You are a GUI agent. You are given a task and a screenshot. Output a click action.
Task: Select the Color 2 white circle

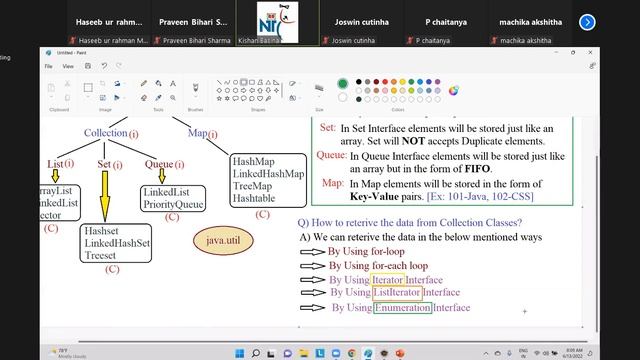coord(343,97)
